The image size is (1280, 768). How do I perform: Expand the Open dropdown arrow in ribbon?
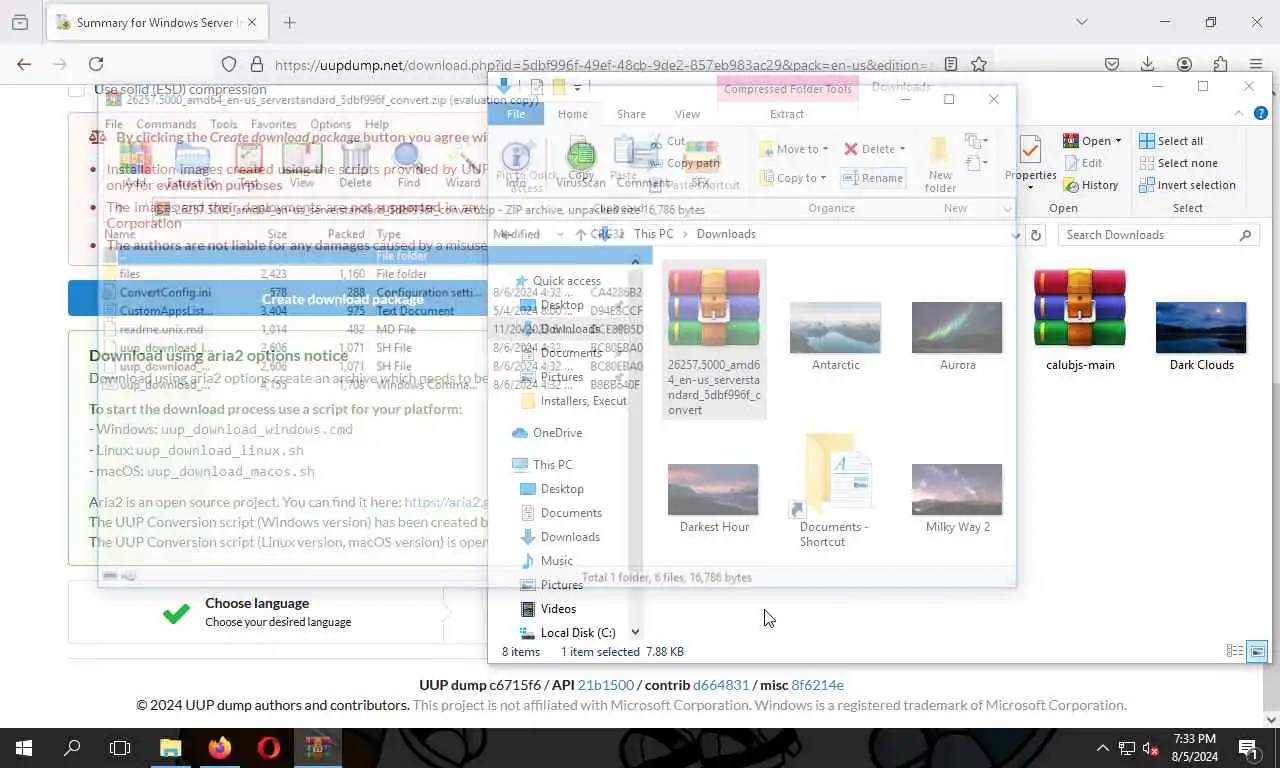tap(1118, 141)
